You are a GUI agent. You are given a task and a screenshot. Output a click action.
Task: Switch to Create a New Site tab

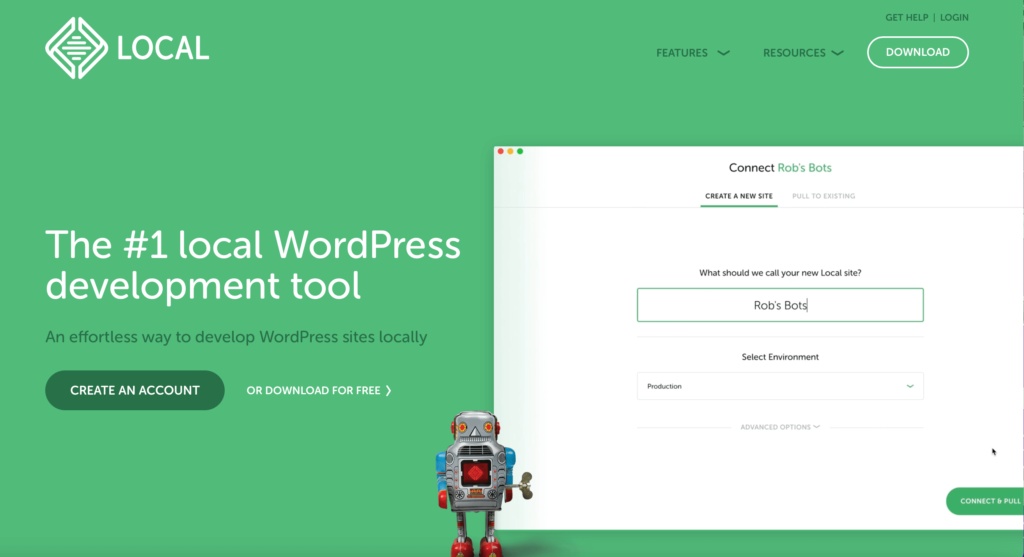[x=738, y=196]
